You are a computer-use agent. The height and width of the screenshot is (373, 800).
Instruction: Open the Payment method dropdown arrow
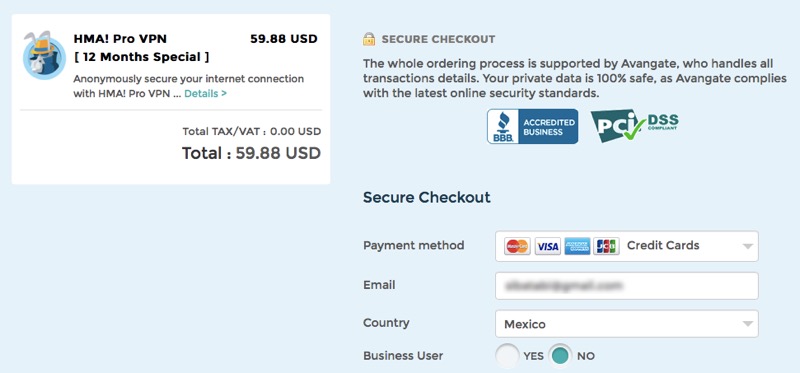[747, 246]
